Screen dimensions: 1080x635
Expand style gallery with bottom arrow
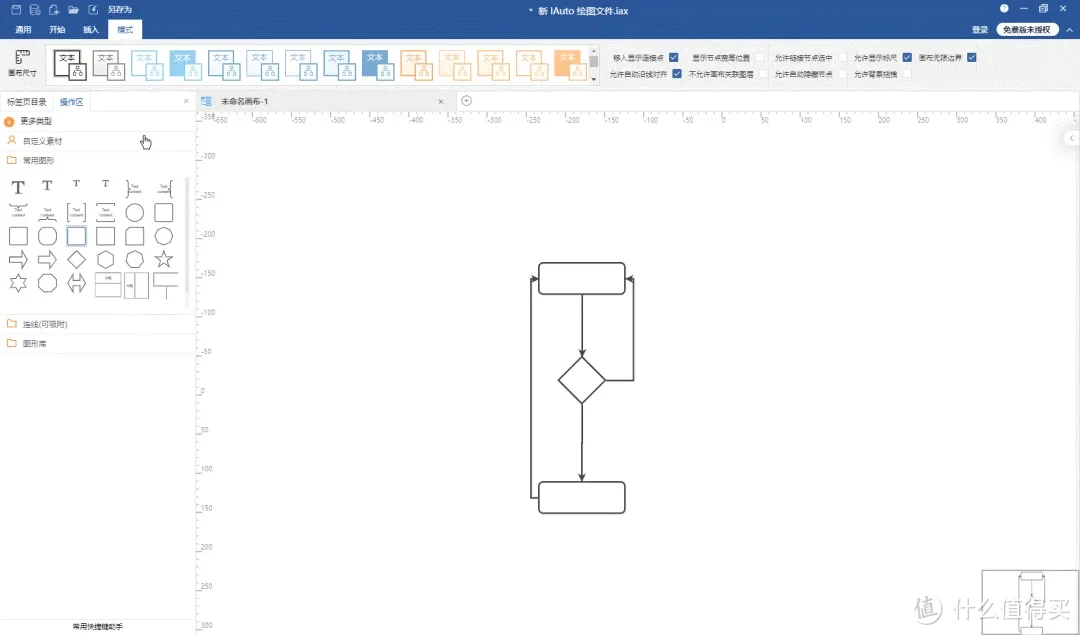coord(594,79)
